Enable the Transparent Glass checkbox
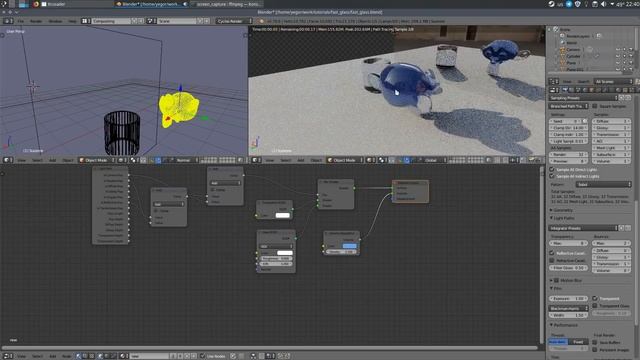640x360 pixels. click(x=595, y=305)
